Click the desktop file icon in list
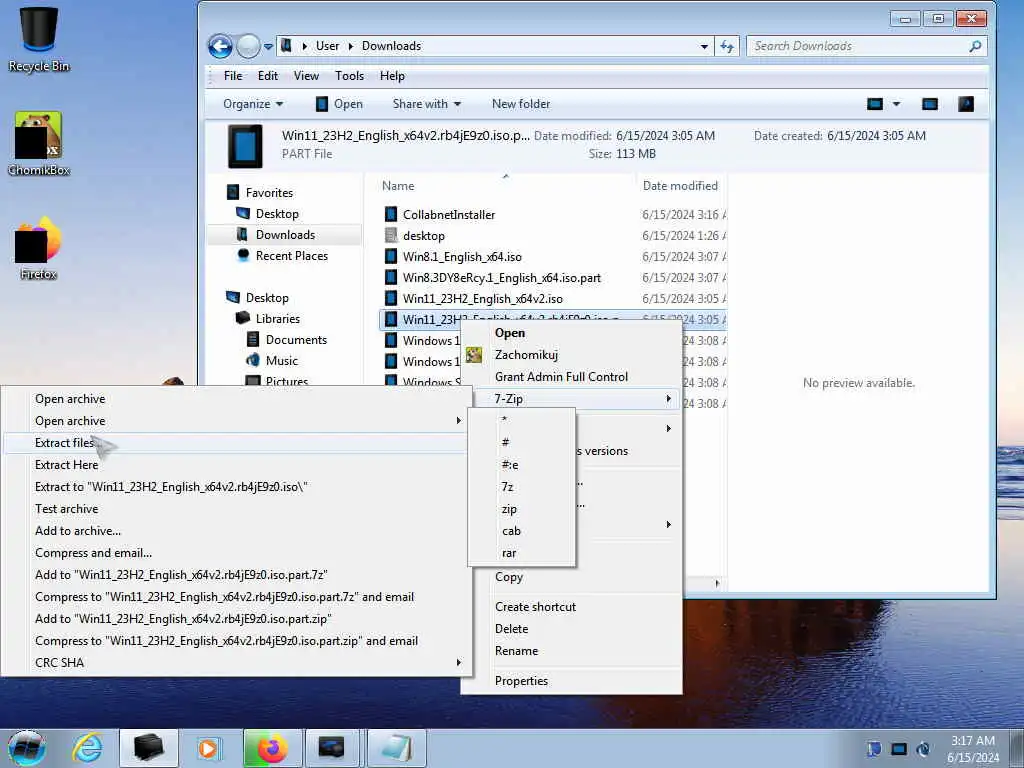 pos(391,235)
